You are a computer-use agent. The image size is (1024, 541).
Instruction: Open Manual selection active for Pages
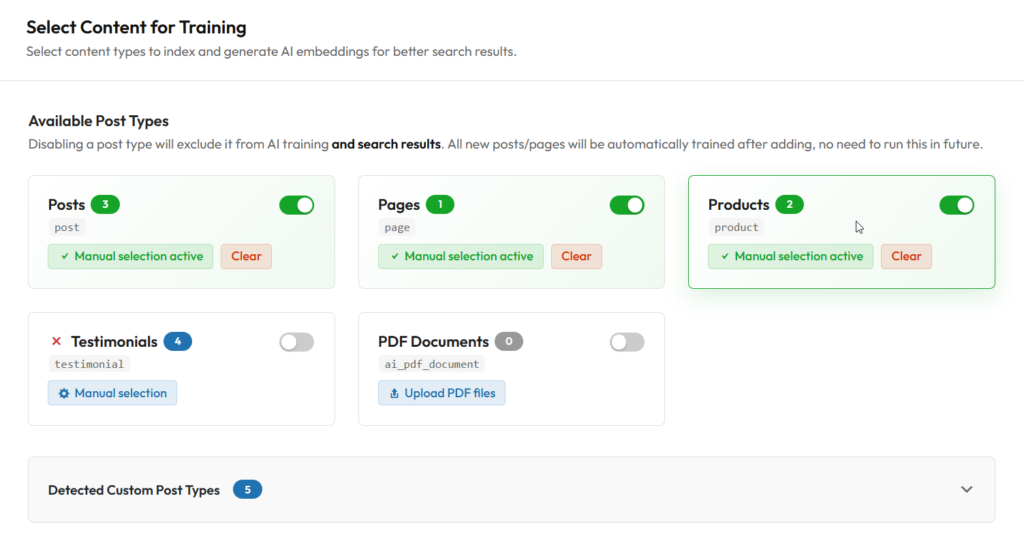[461, 256]
